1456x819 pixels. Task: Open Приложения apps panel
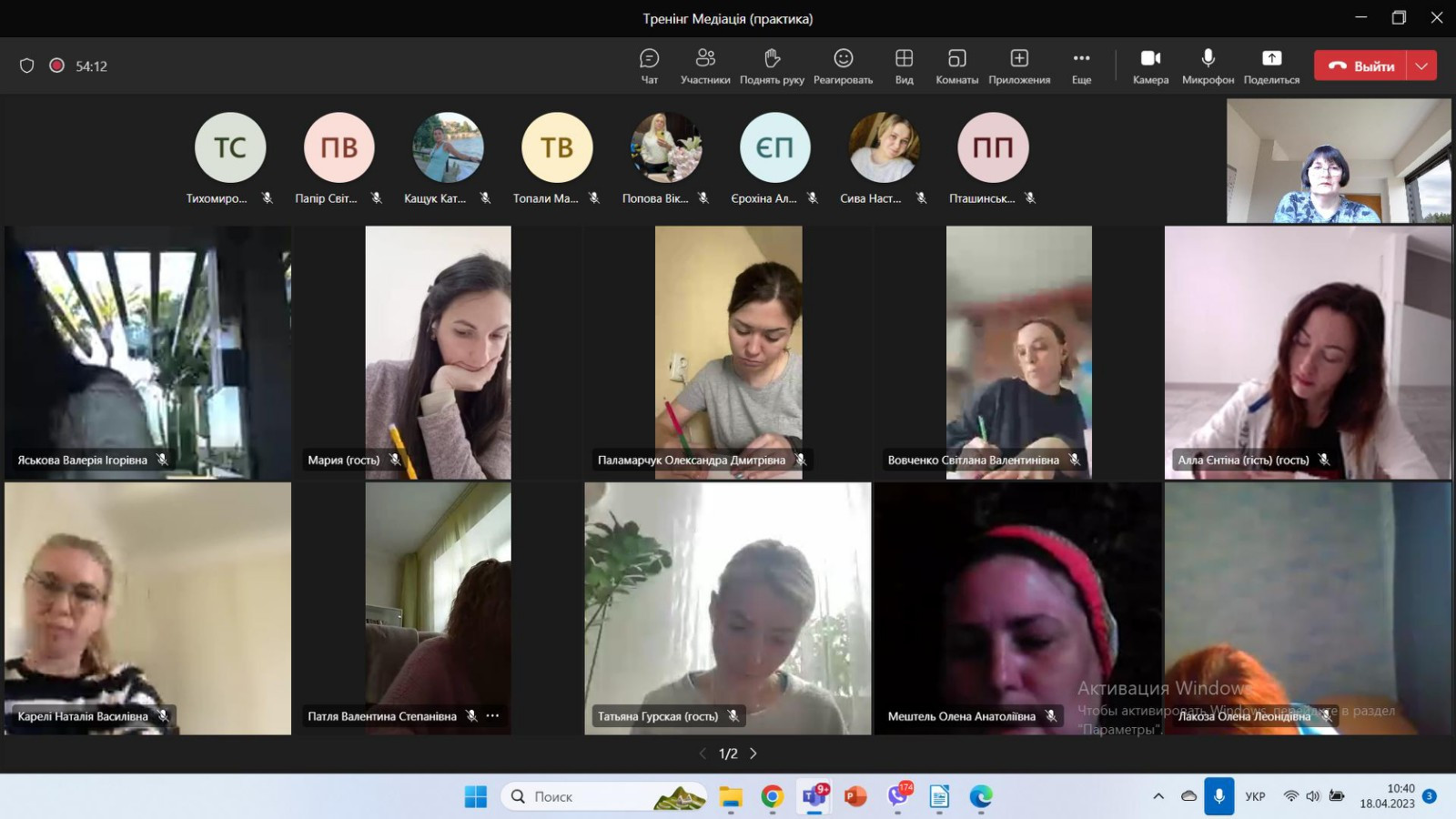(1019, 66)
